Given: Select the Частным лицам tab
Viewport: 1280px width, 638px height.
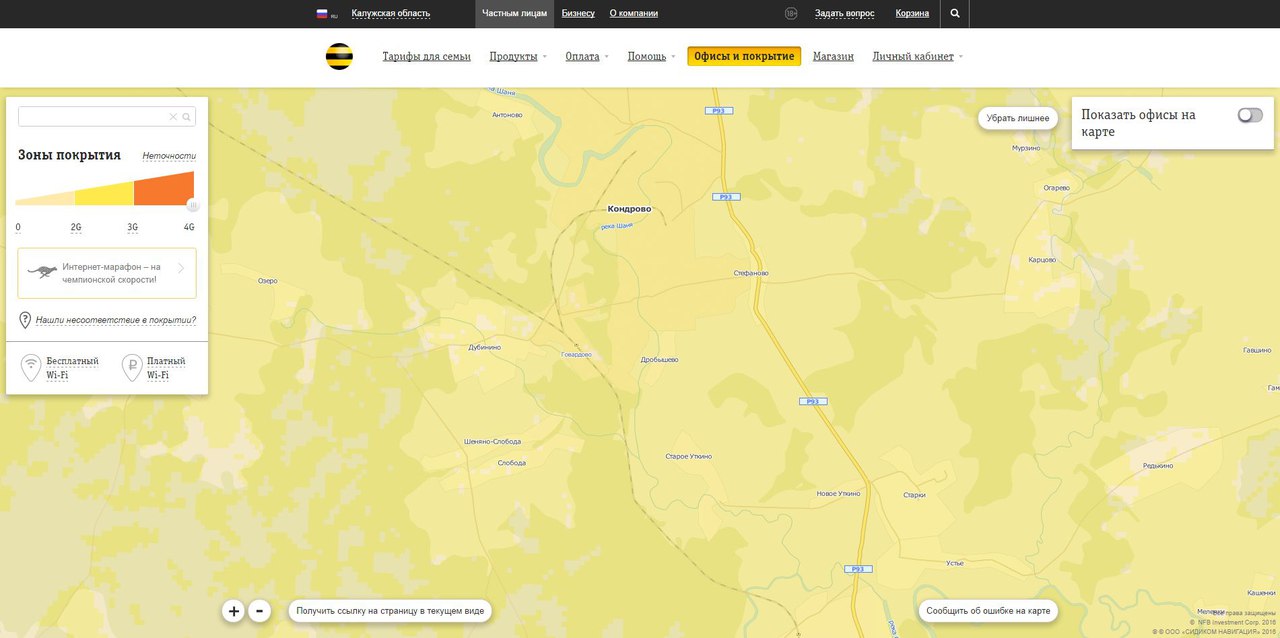Looking at the screenshot, I should click(x=514, y=13).
